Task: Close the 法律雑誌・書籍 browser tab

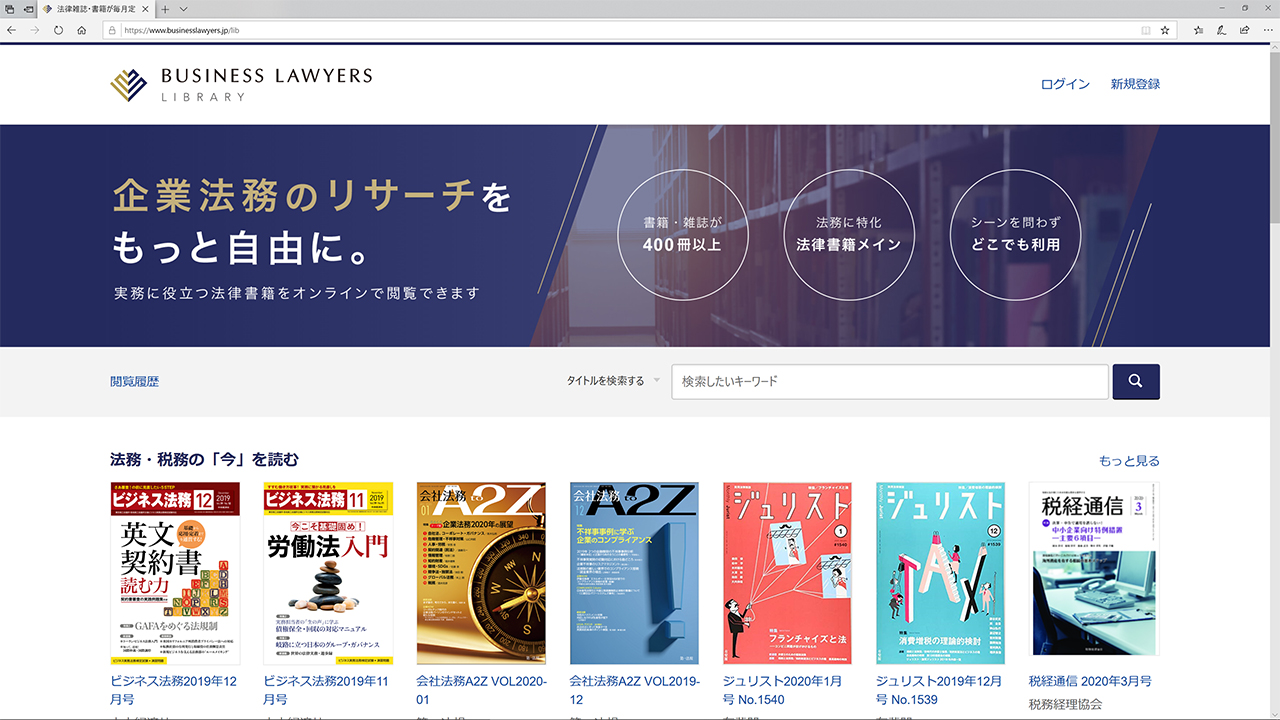Action: coord(146,9)
